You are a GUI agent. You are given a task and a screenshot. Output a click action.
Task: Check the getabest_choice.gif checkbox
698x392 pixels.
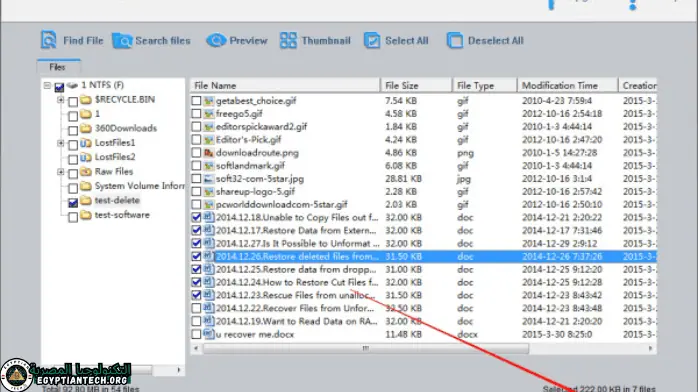click(196, 101)
